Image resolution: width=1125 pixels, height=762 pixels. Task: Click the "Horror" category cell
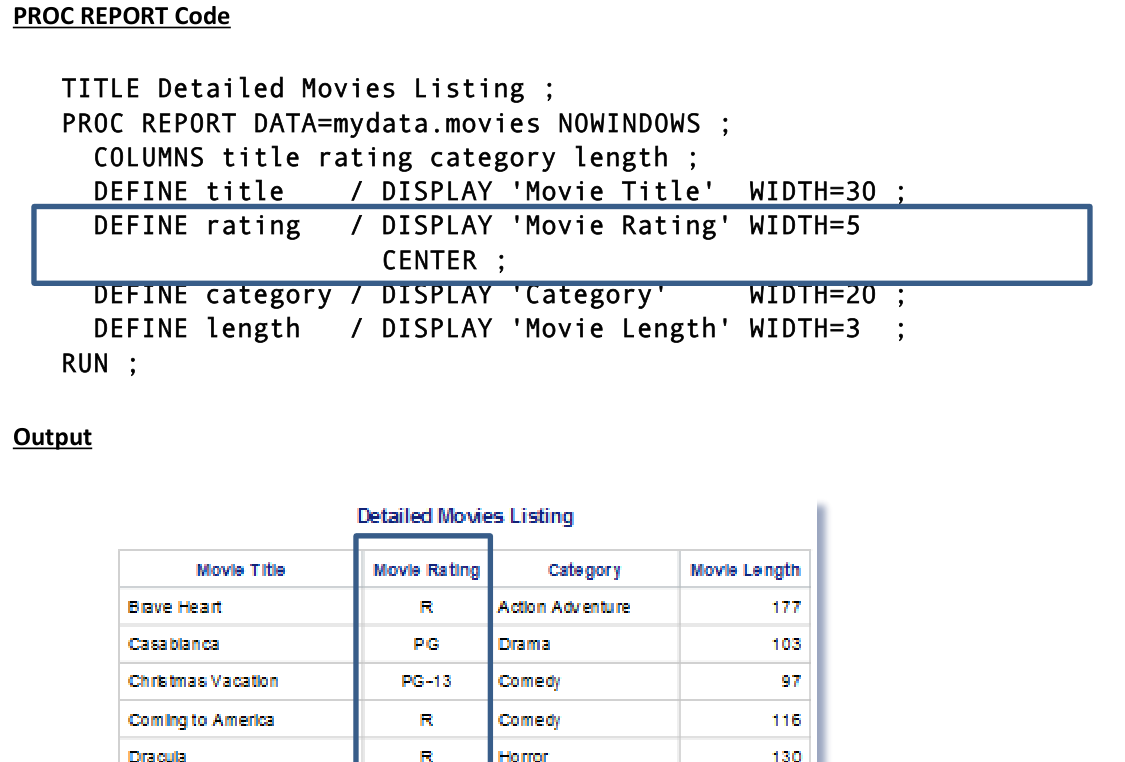(x=523, y=755)
